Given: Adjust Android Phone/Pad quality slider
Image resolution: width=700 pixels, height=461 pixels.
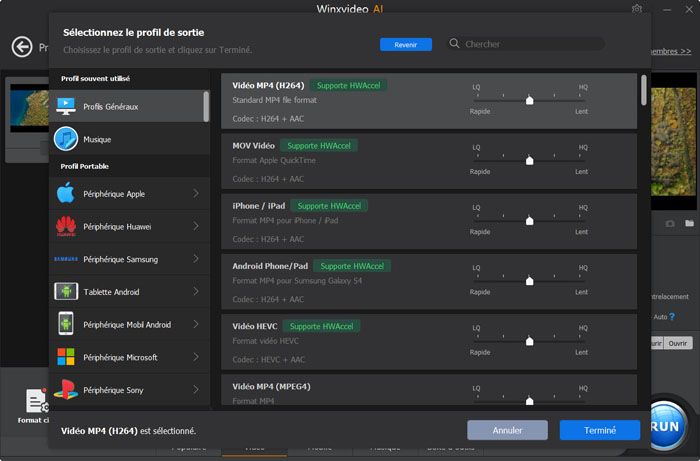Looking at the screenshot, I should [529, 281].
